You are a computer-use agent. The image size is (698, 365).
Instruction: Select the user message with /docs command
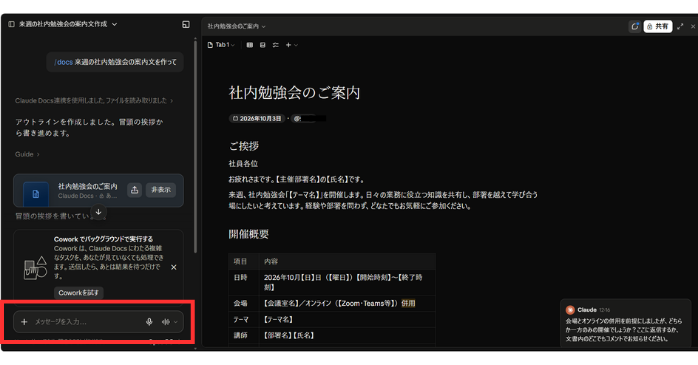coord(115,62)
